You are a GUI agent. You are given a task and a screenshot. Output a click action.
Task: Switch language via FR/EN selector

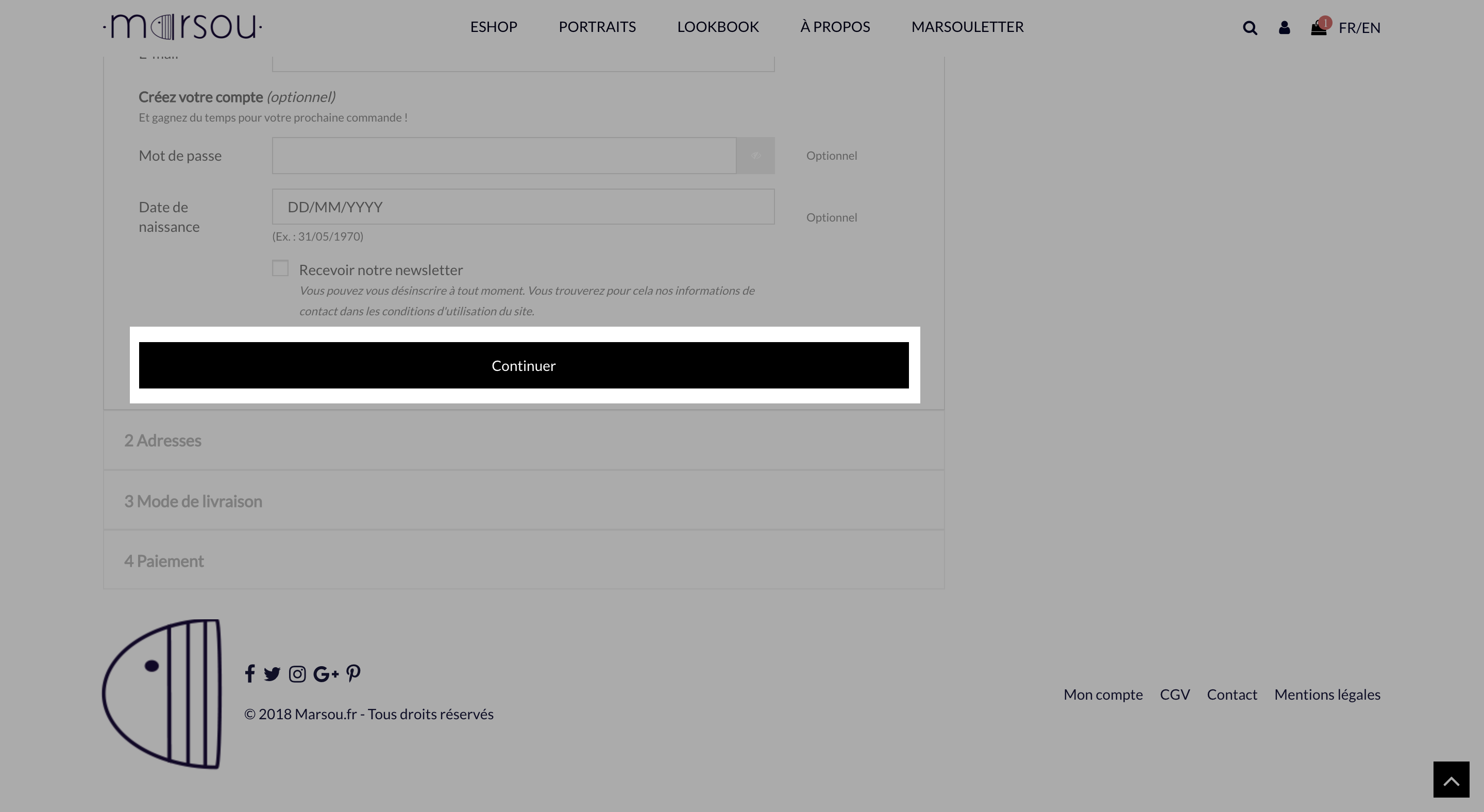click(1360, 28)
